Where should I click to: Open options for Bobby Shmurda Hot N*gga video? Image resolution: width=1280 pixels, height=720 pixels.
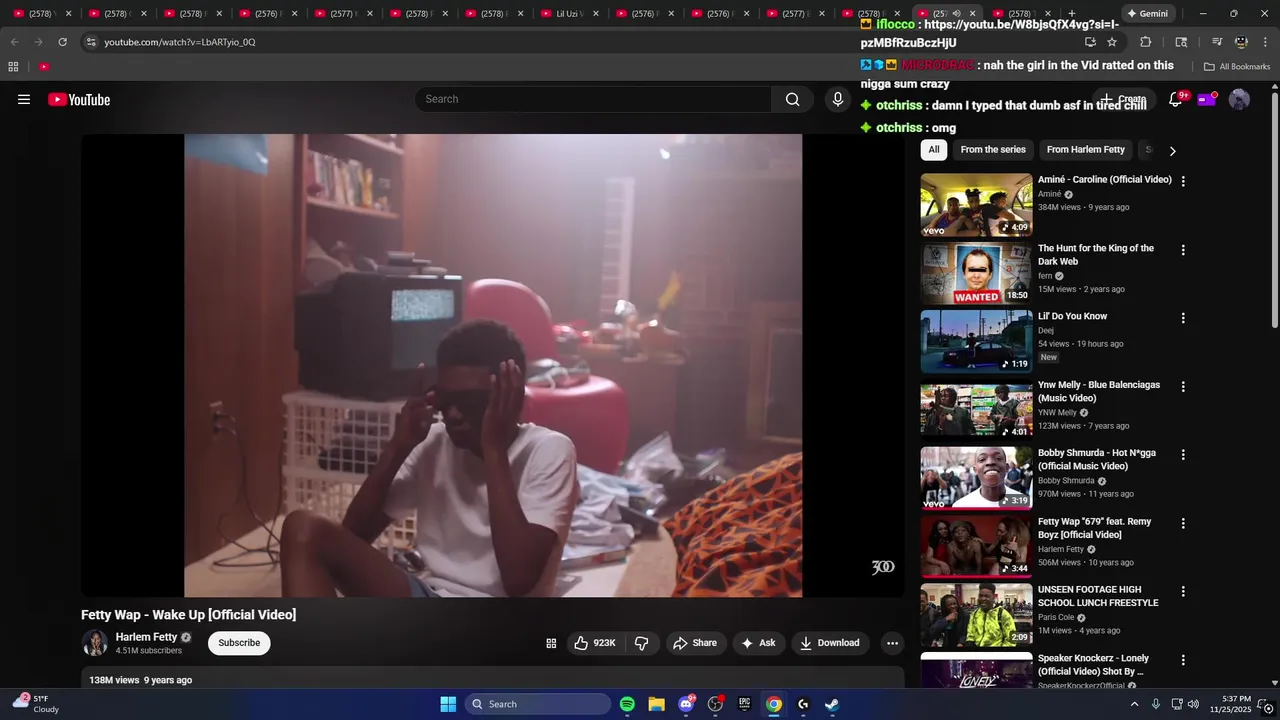[x=1183, y=454]
